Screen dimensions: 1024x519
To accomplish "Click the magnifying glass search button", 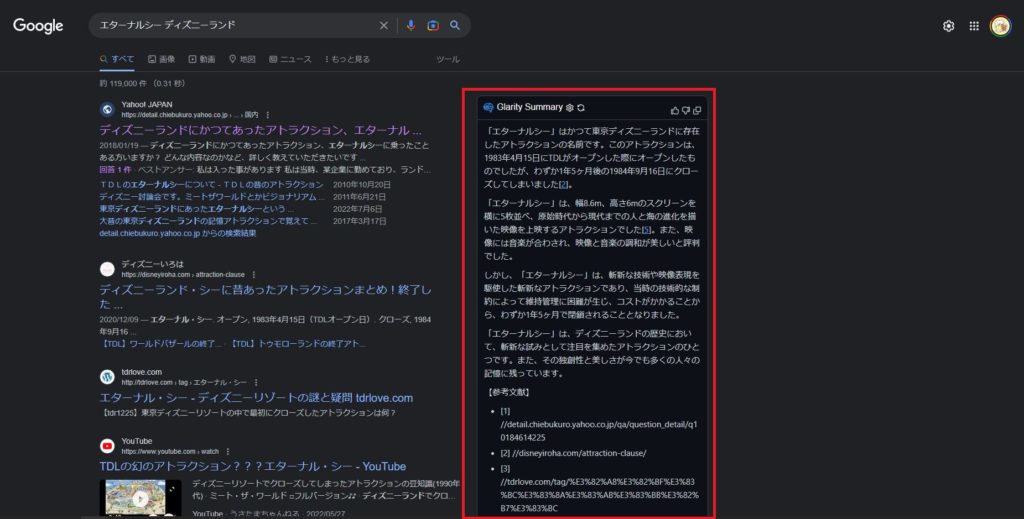I will [455, 25].
